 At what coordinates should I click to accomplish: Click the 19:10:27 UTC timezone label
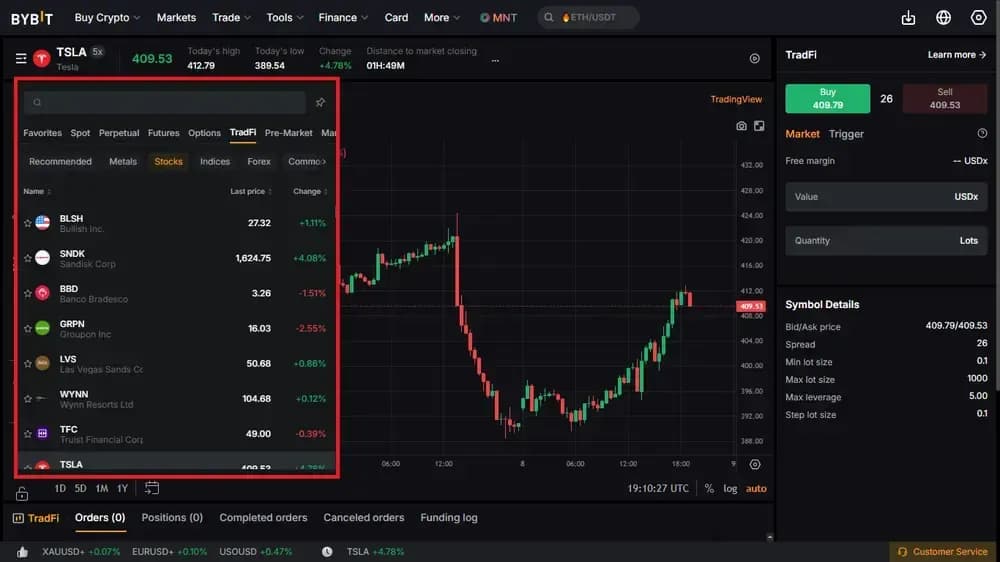658,489
